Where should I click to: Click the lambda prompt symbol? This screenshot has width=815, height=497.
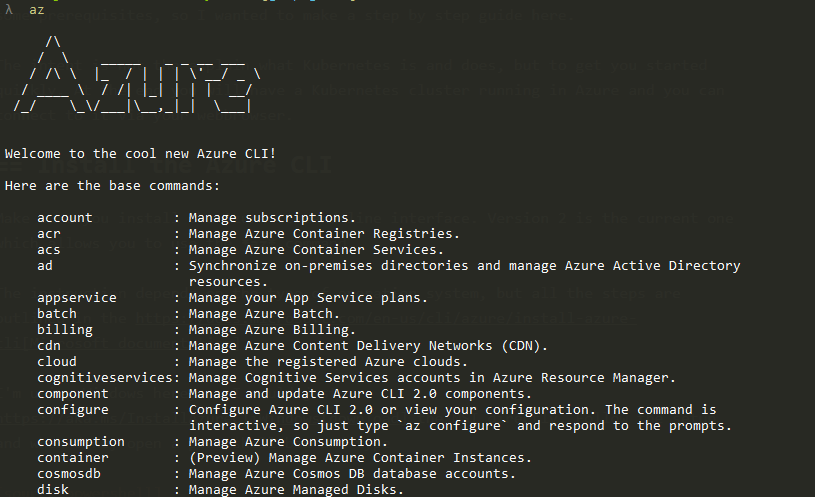[x=9, y=9]
